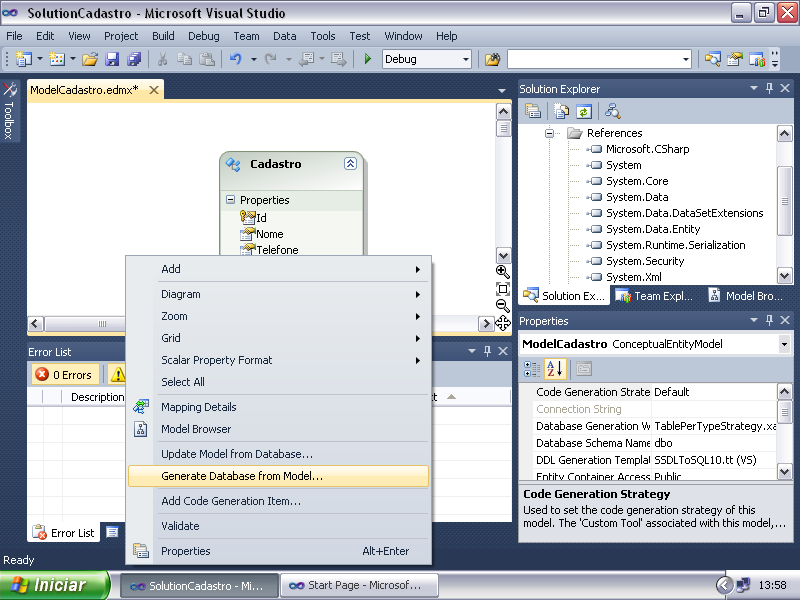Click the Property Pages icon in Properties
800x600 pixels.
click(x=584, y=369)
